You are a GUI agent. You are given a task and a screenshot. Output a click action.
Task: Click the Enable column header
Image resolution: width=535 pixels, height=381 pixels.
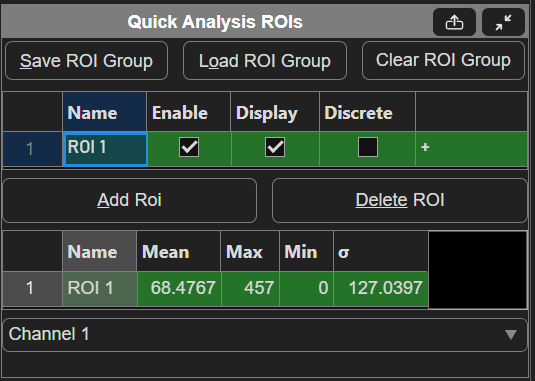click(x=189, y=112)
